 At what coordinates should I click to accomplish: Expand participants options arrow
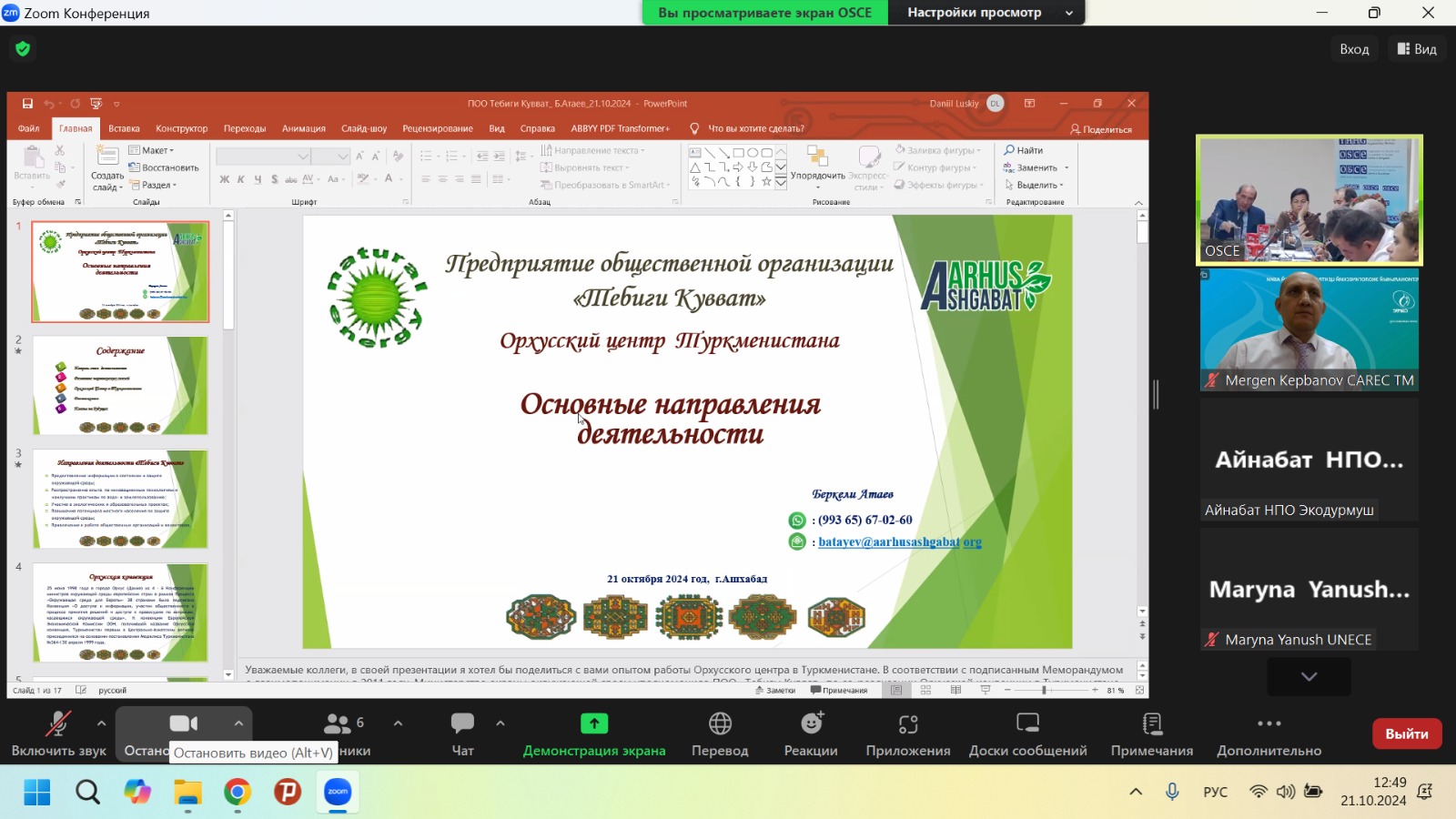398,723
